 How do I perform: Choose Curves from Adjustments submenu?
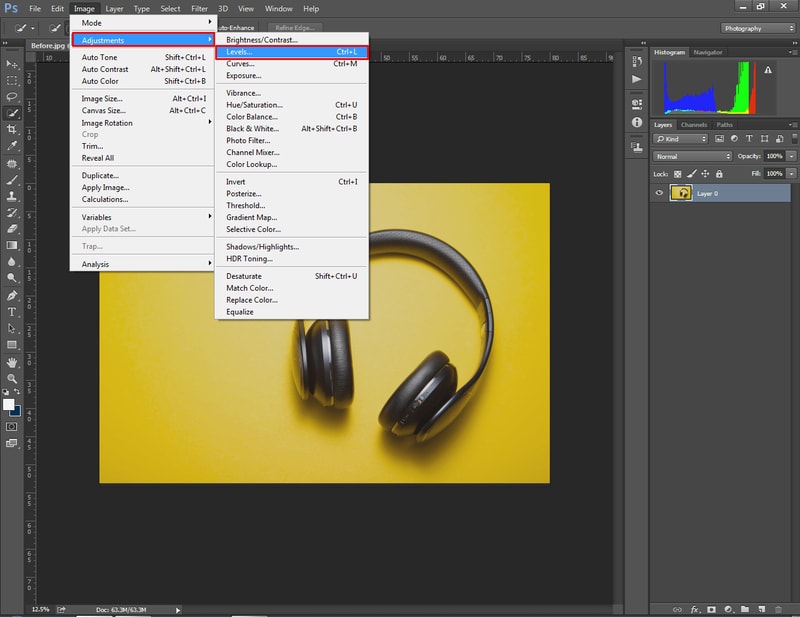291,64
